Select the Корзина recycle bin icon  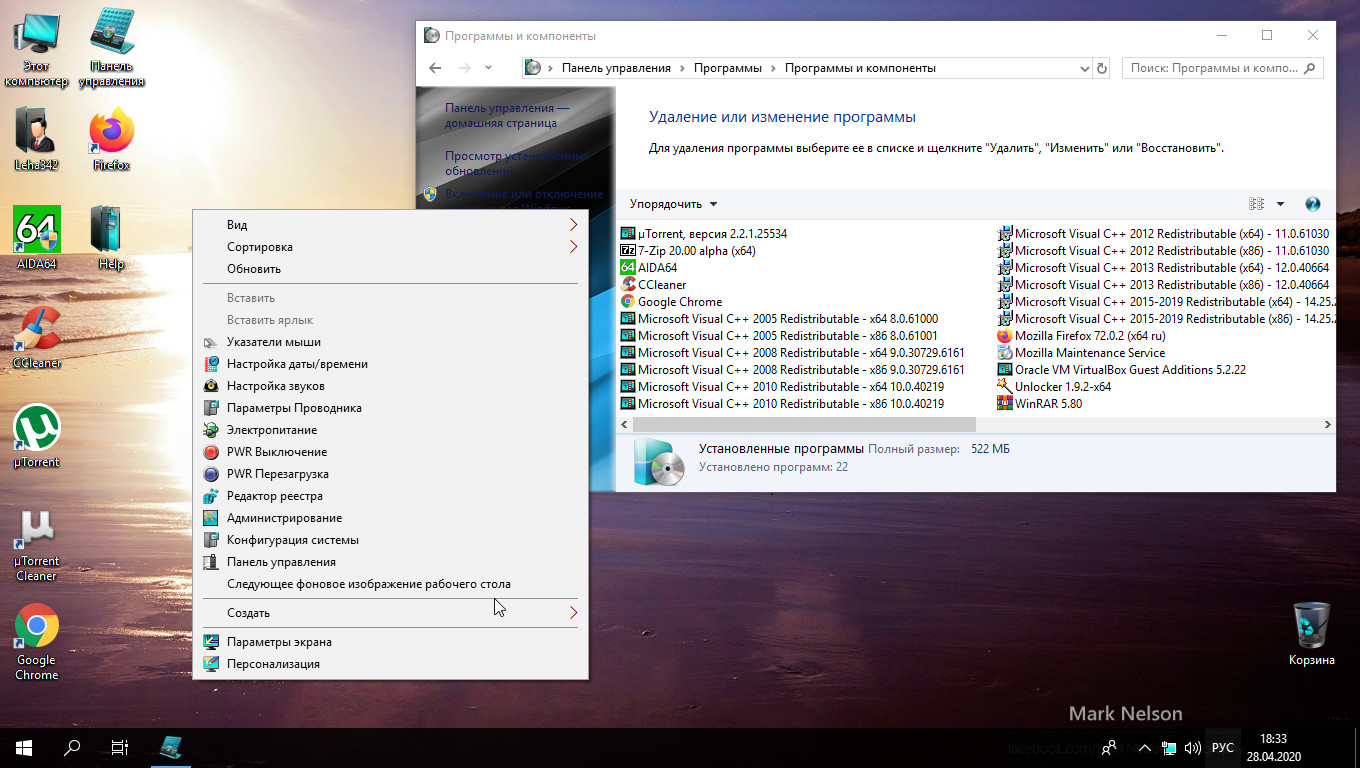(x=1311, y=634)
